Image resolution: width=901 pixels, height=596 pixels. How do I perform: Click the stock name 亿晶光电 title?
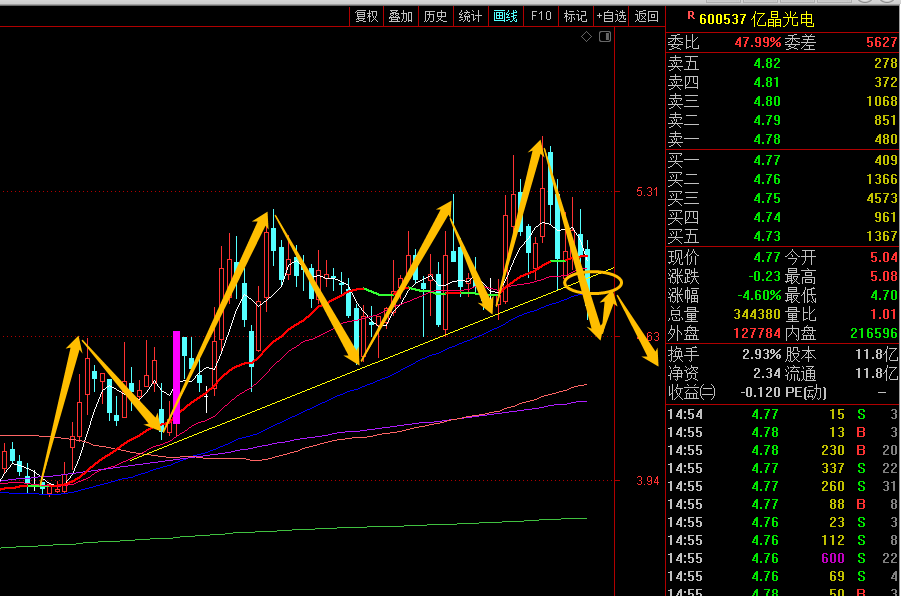point(786,18)
